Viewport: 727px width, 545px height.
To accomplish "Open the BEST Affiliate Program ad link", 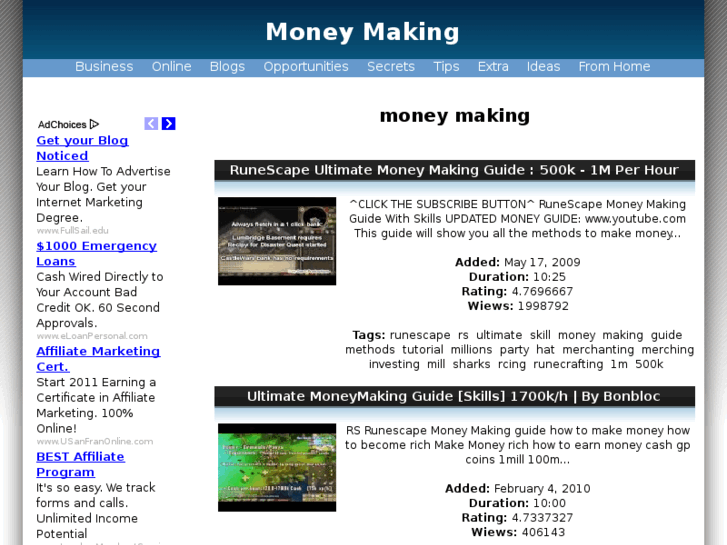I will (x=80, y=464).
